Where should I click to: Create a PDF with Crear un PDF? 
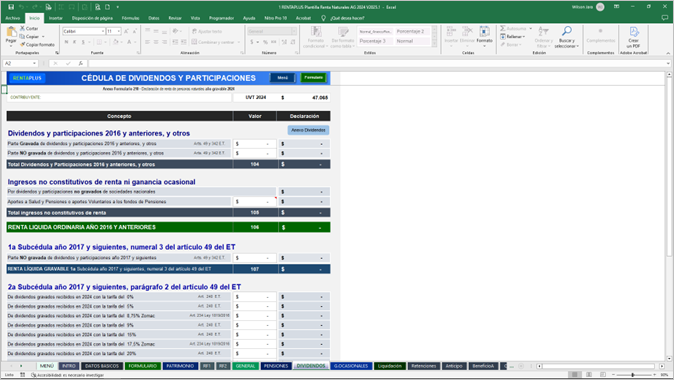pyautogui.click(x=633, y=37)
